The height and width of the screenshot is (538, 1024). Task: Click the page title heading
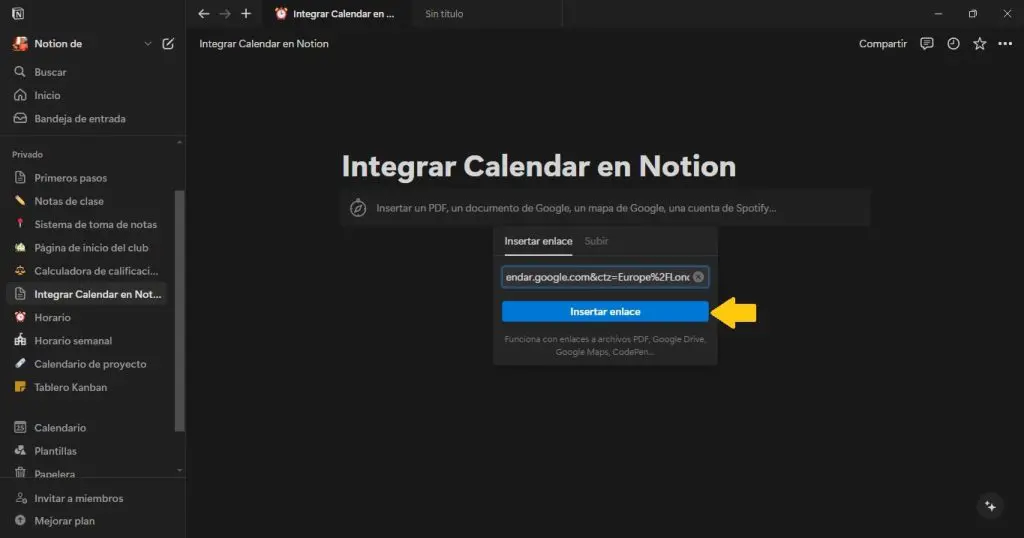coord(539,166)
